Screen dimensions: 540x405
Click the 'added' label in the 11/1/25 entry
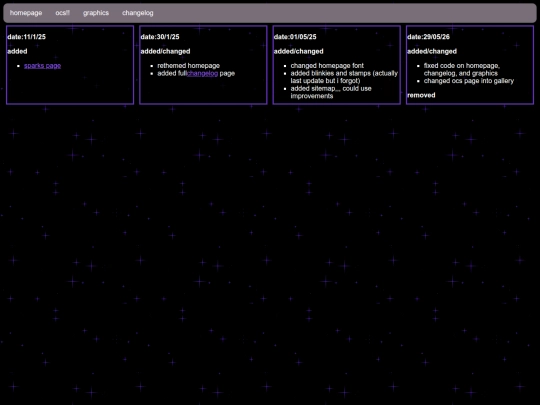point(17,51)
